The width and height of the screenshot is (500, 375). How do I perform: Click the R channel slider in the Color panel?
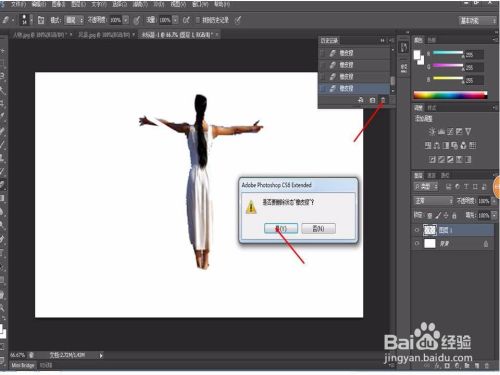[x=448, y=53]
